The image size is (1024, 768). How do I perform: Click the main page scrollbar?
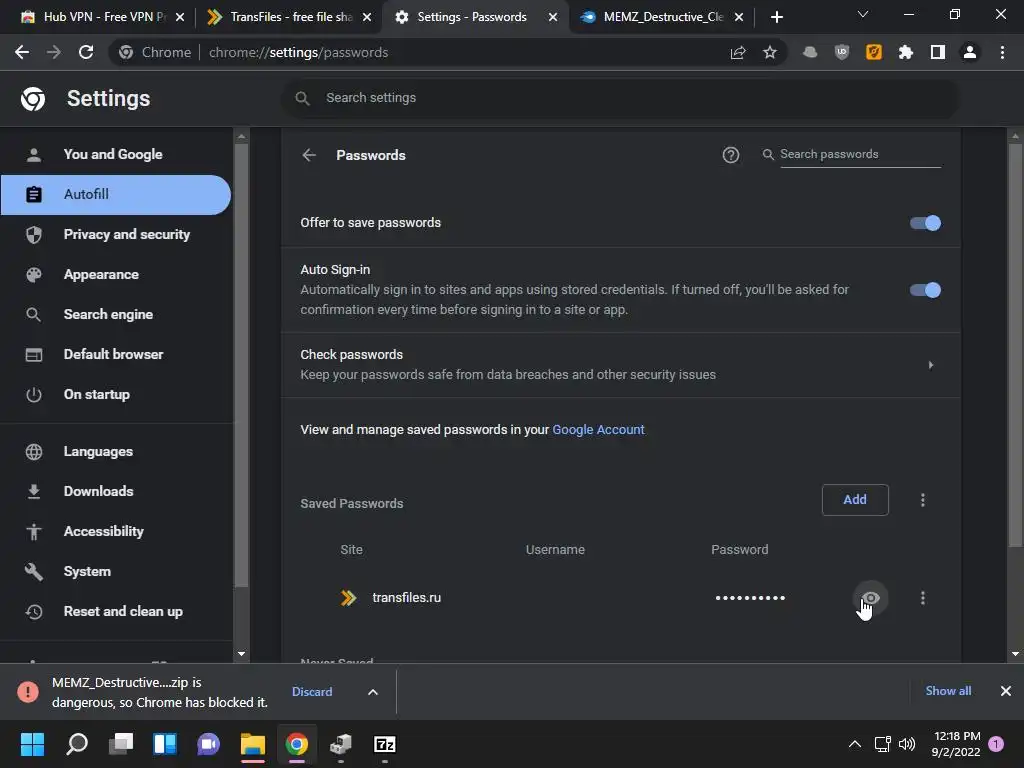1015,345
